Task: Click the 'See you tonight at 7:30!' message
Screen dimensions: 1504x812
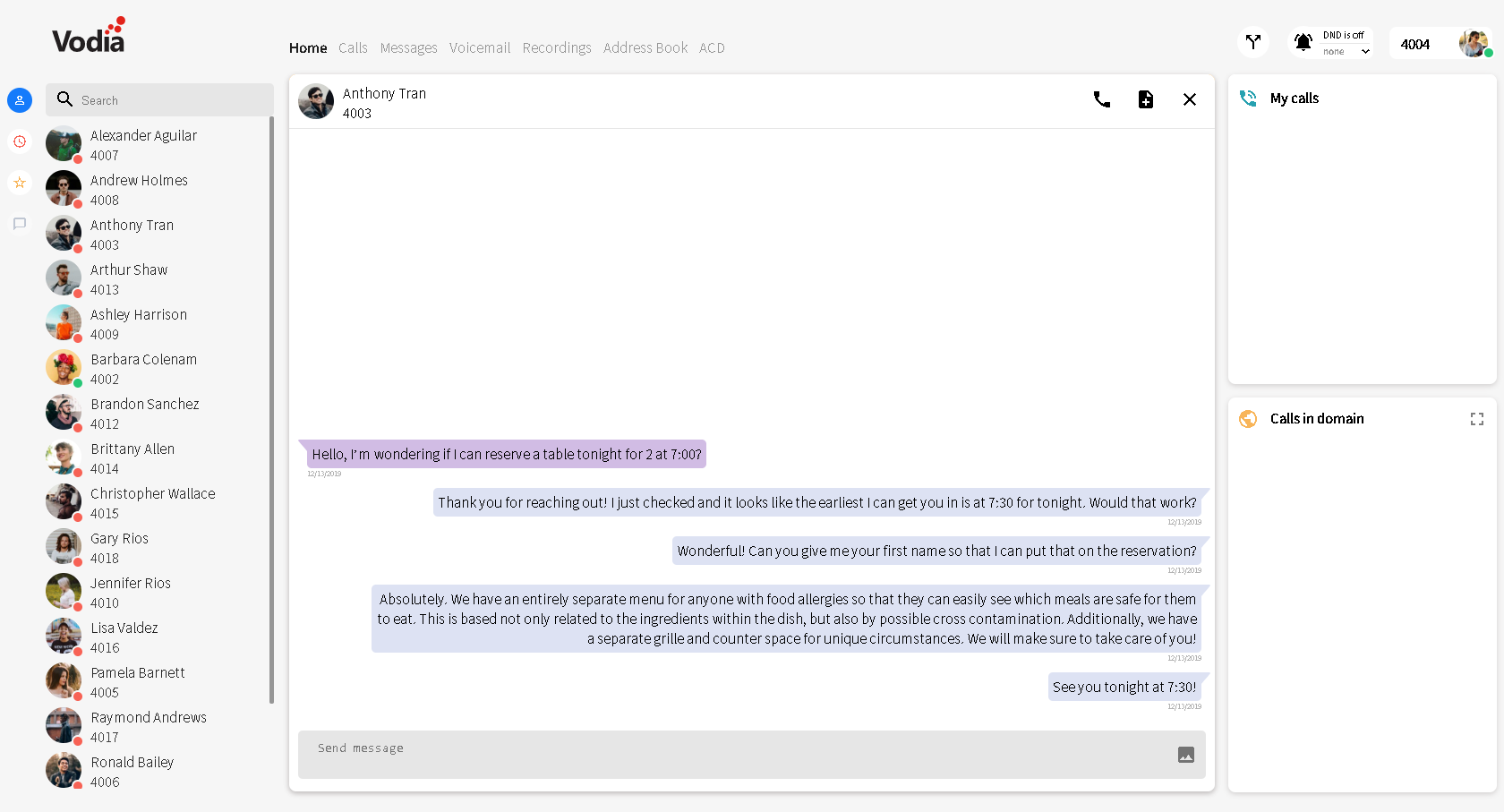Action: (x=1124, y=687)
